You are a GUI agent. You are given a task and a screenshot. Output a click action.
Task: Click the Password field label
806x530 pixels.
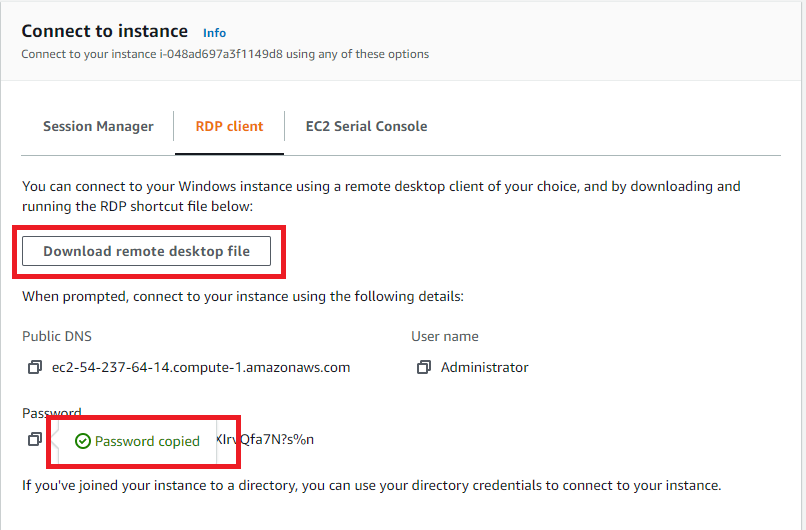pos(51,413)
